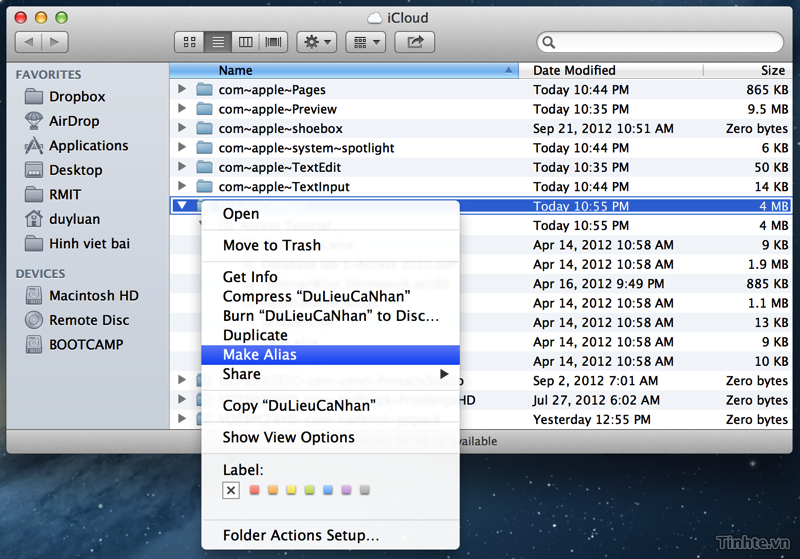Image resolution: width=800 pixels, height=559 pixels.
Task: Expand the com~apple~system~spotlight folder
Action: 182,147
